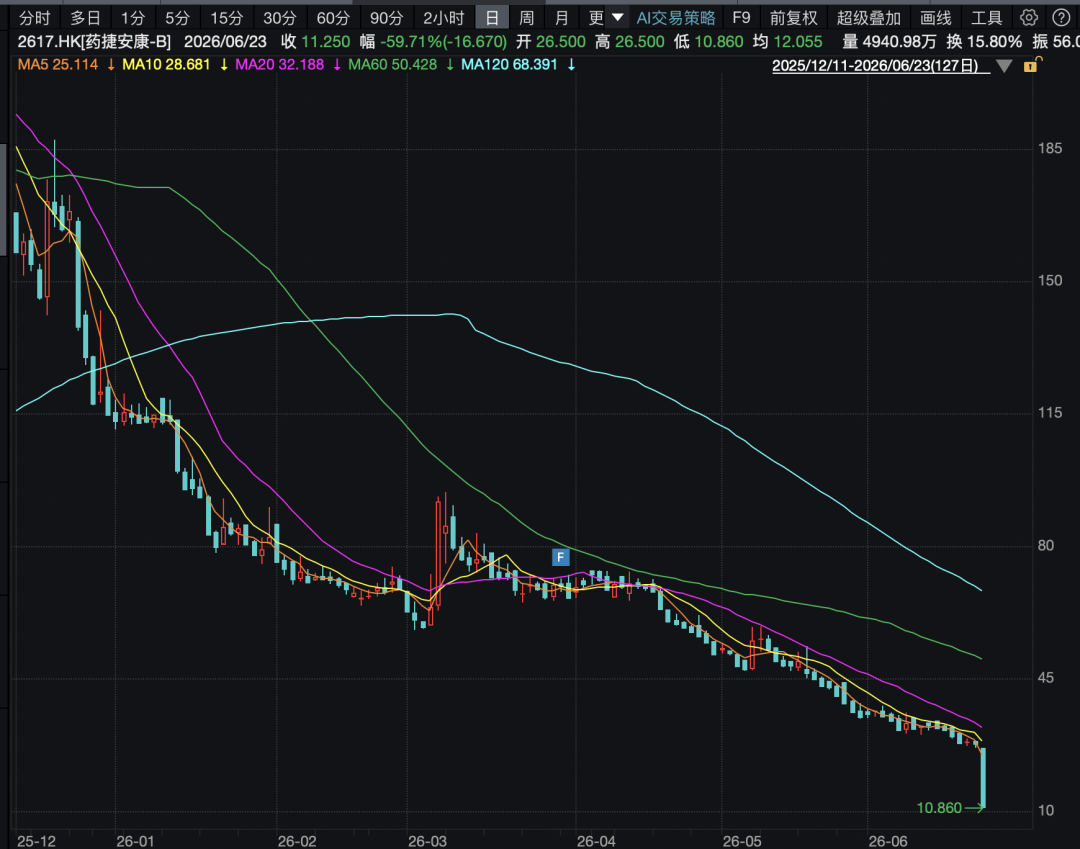Select the 日 daily chart tab
The width and height of the screenshot is (1080, 849).
[x=492, y=18]
